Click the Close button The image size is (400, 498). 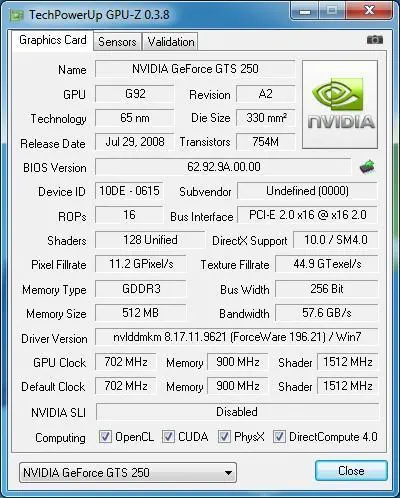(x=351, y=471)
